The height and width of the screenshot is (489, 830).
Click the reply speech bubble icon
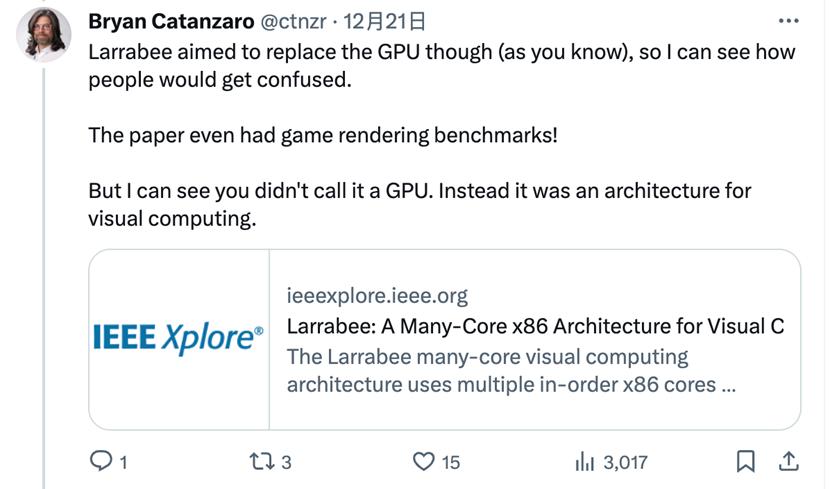click(x=101, y=461)
